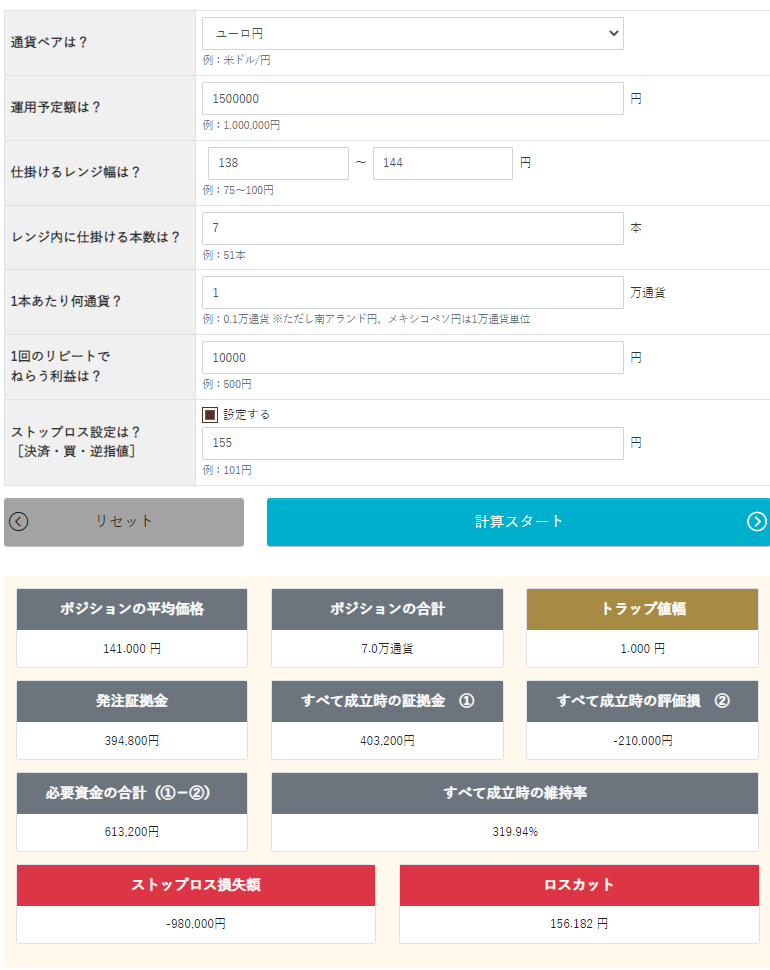Screen dimensions: 770x970
Task: Click the 計算スタート button
Action: point(518,521)
